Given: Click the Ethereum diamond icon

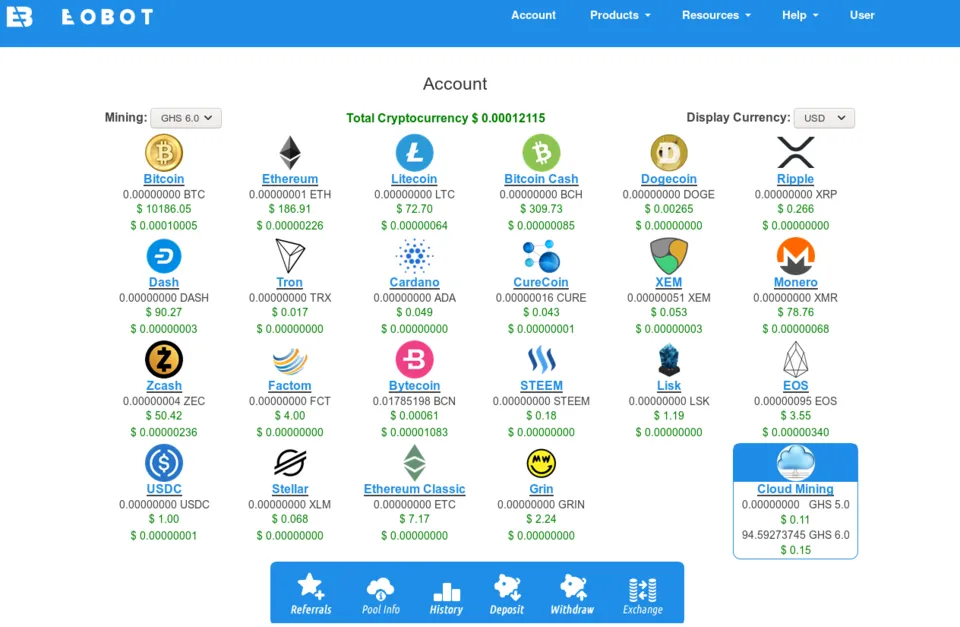Looking at the screenshot, I should click(x=290, y=152).
